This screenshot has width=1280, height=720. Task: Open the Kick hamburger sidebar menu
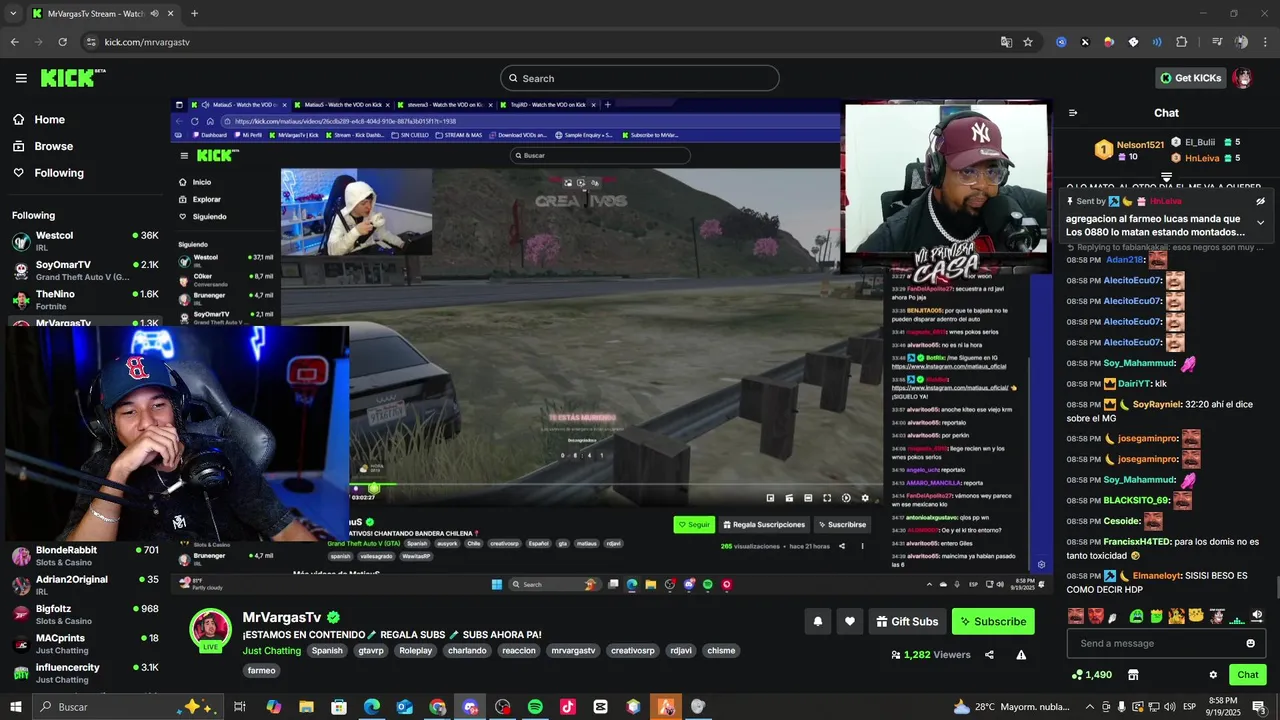coord(21,78)
